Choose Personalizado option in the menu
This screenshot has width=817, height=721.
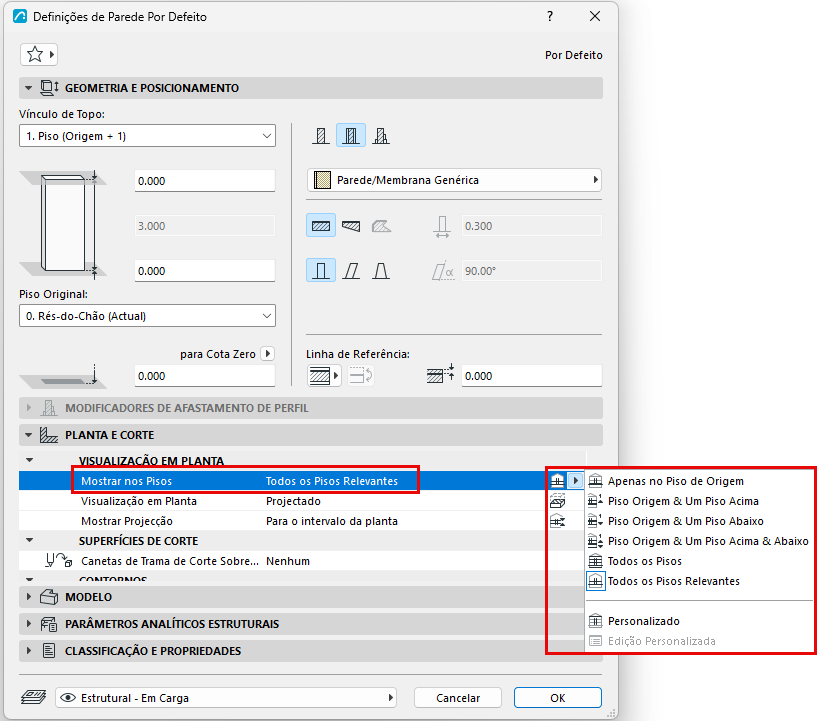[699, 621]
